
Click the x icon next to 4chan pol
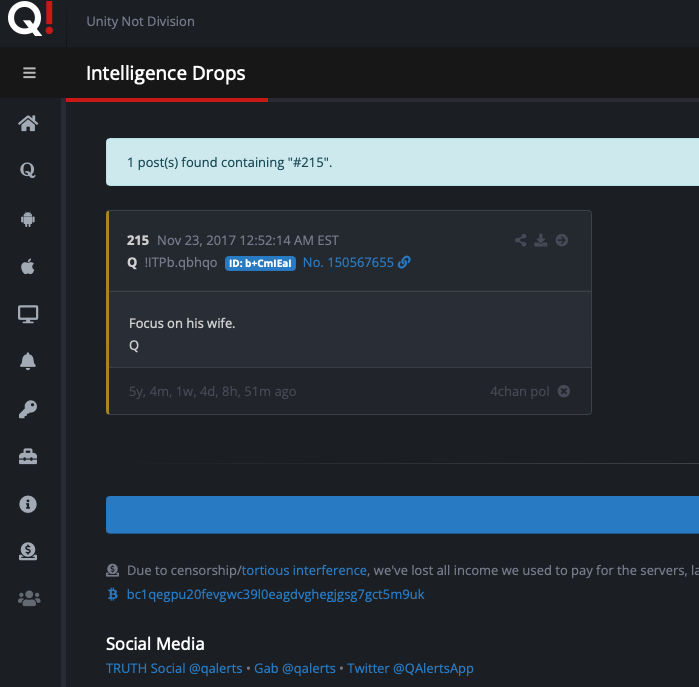[564, 391]
